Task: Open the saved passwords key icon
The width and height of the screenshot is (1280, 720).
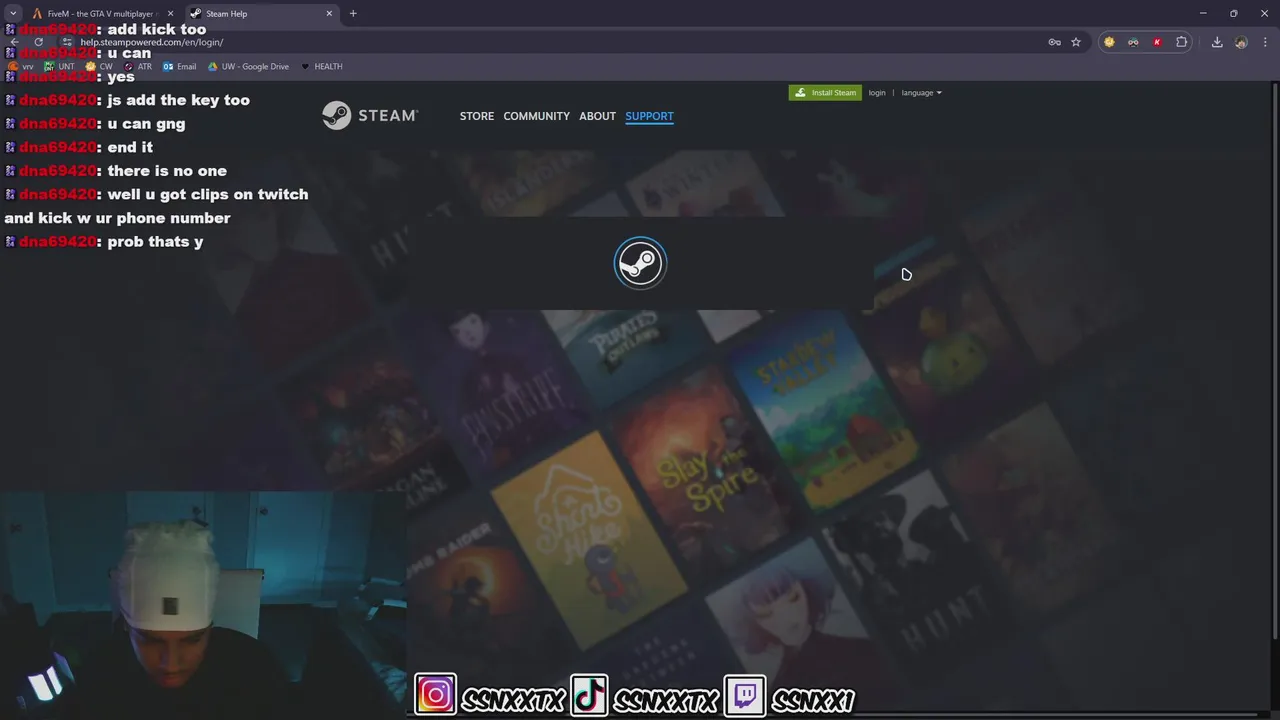Action: (x=1054, y=42)
